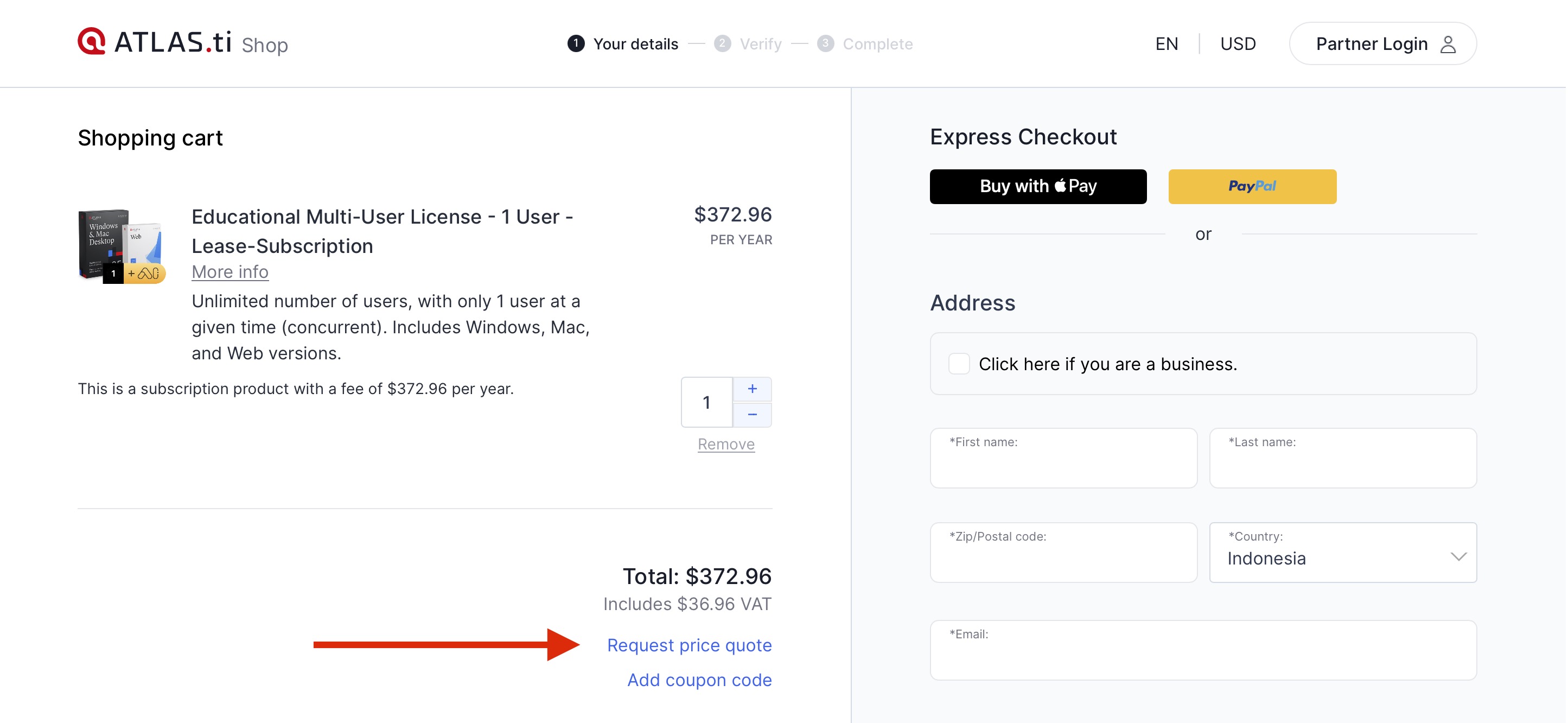Open the More info link
1568x723 pixels.
coord(230,271)
